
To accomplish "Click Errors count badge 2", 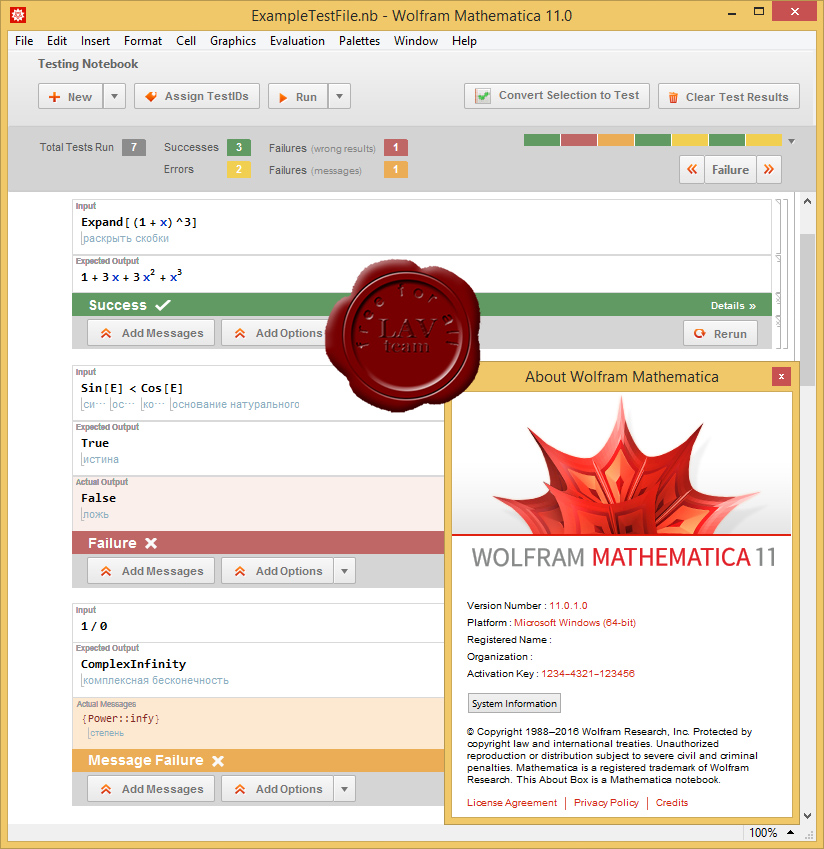I will [x=239, y=169].
